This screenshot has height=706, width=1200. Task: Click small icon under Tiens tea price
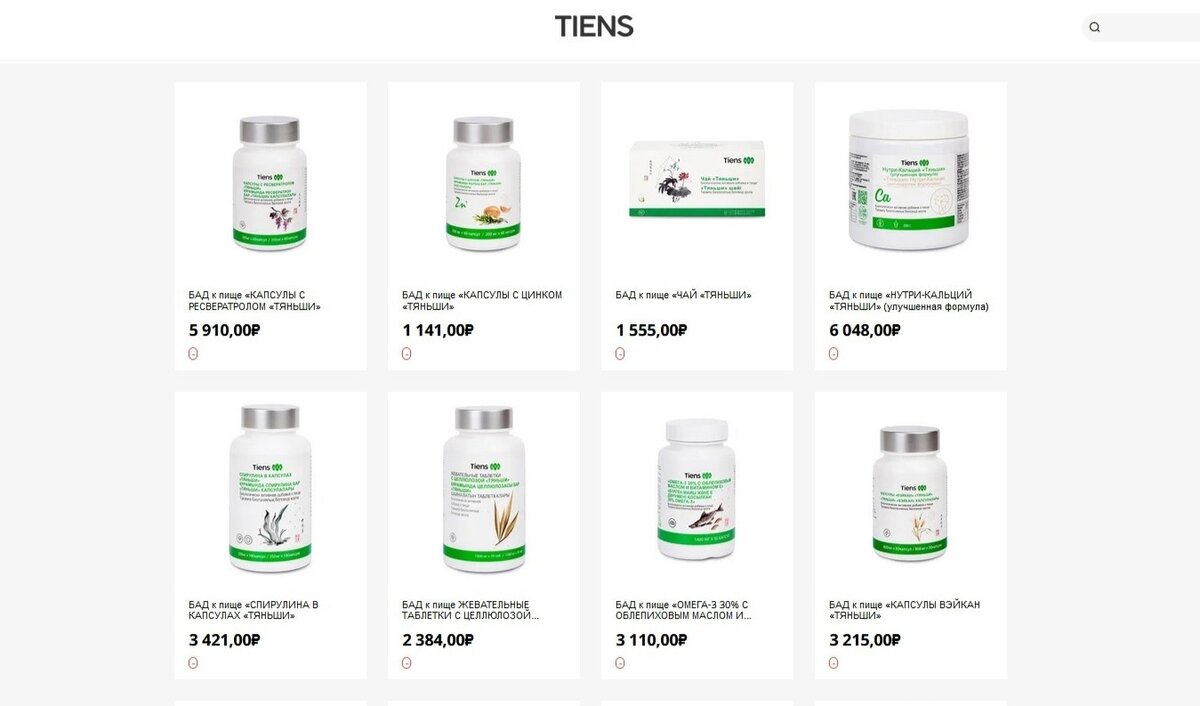pyautogui.click(x=620, y=353)
